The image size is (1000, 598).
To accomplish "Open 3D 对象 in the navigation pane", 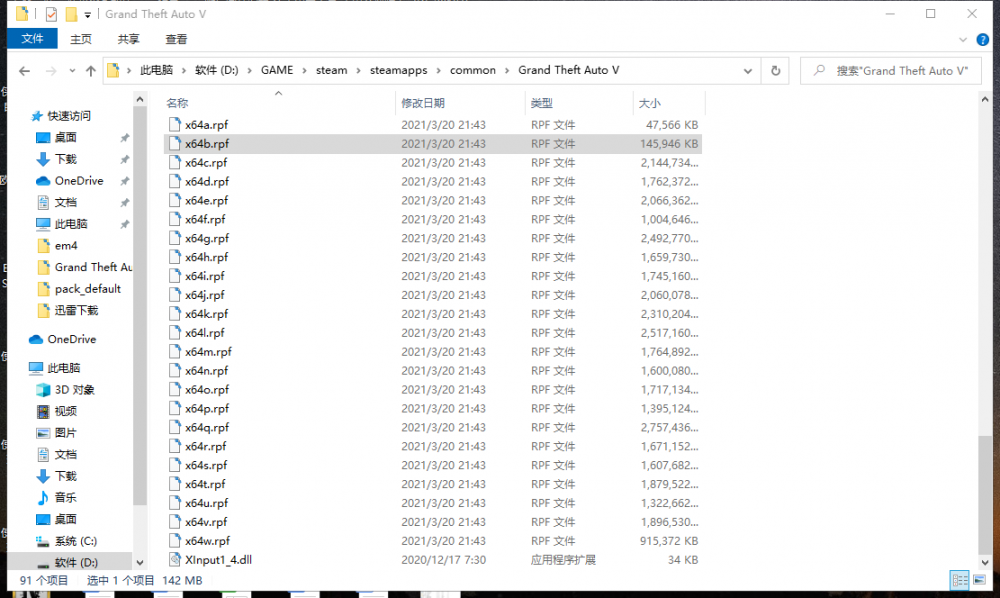I will [74, 390].
